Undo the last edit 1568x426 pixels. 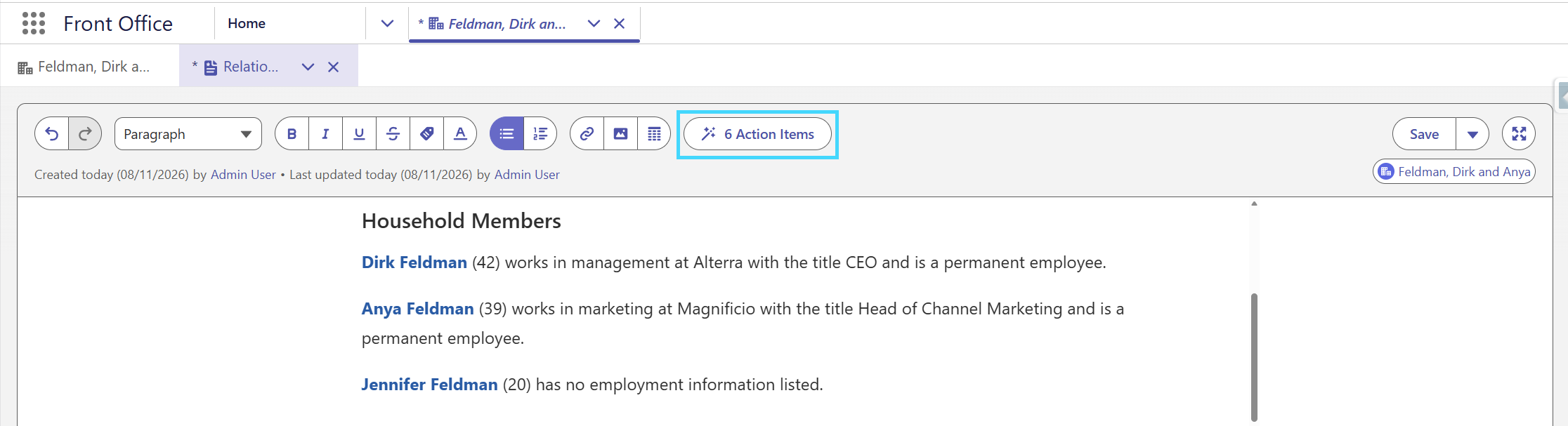point(52,133)
